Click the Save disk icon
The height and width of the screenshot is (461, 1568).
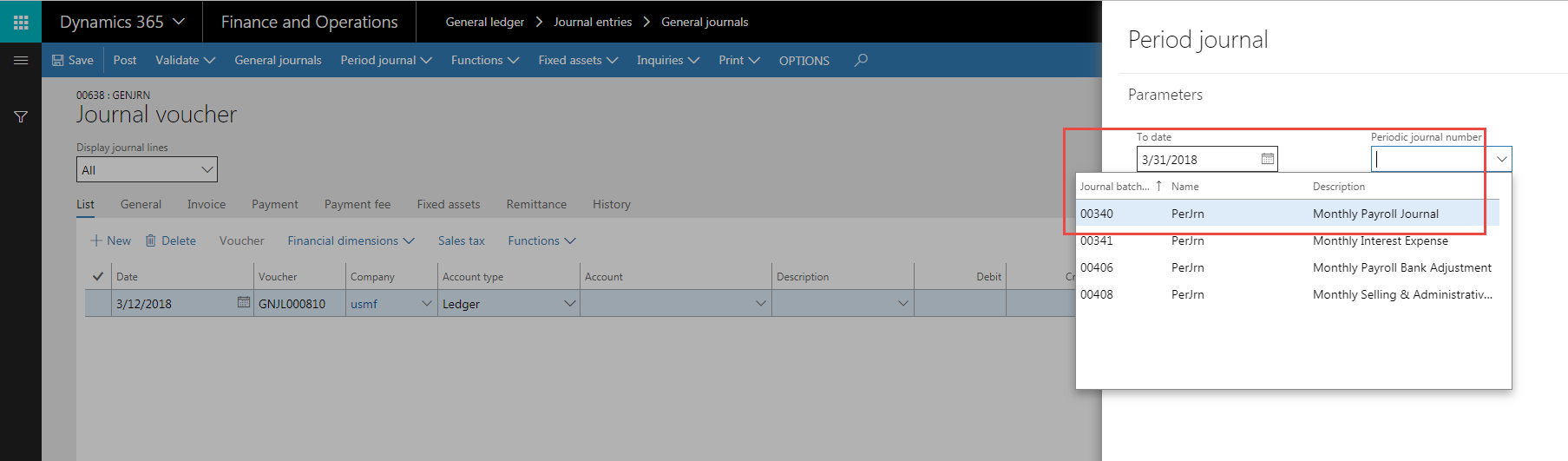[x=58, y=60]
